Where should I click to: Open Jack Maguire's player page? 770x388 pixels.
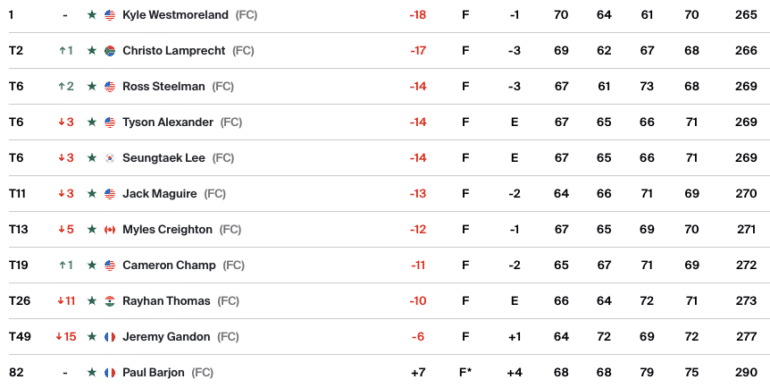(160, 194)
